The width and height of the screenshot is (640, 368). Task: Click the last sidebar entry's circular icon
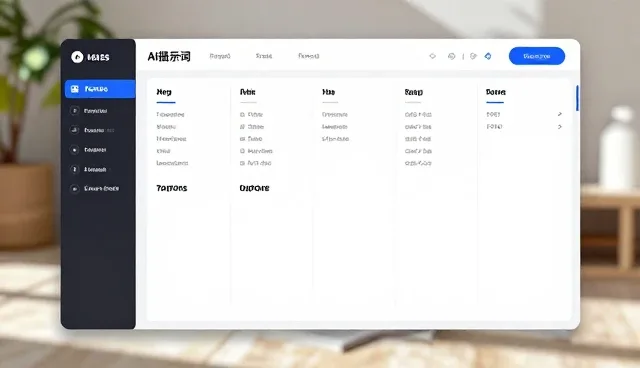pyautogui.click(x=74, y=188)
